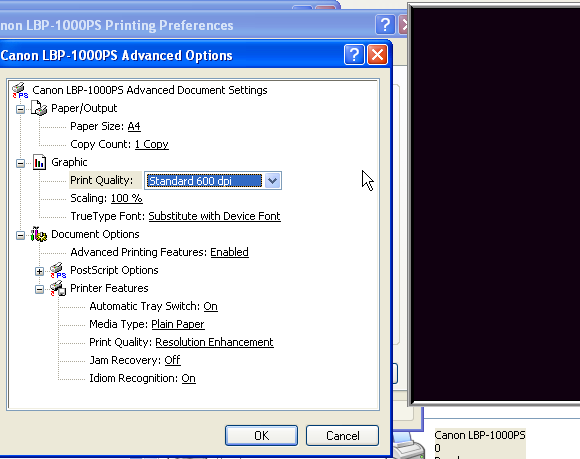Click the OK button
Image resolution: width=580 pixels, height=459 pixels.
[x=262, y=436]
